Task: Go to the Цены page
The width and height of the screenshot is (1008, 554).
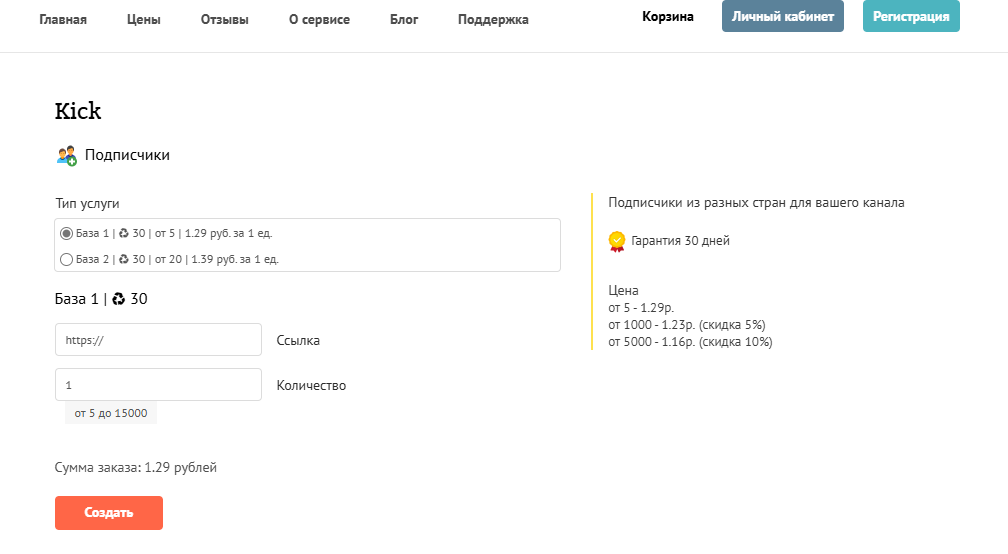Action: pos(143,19)
